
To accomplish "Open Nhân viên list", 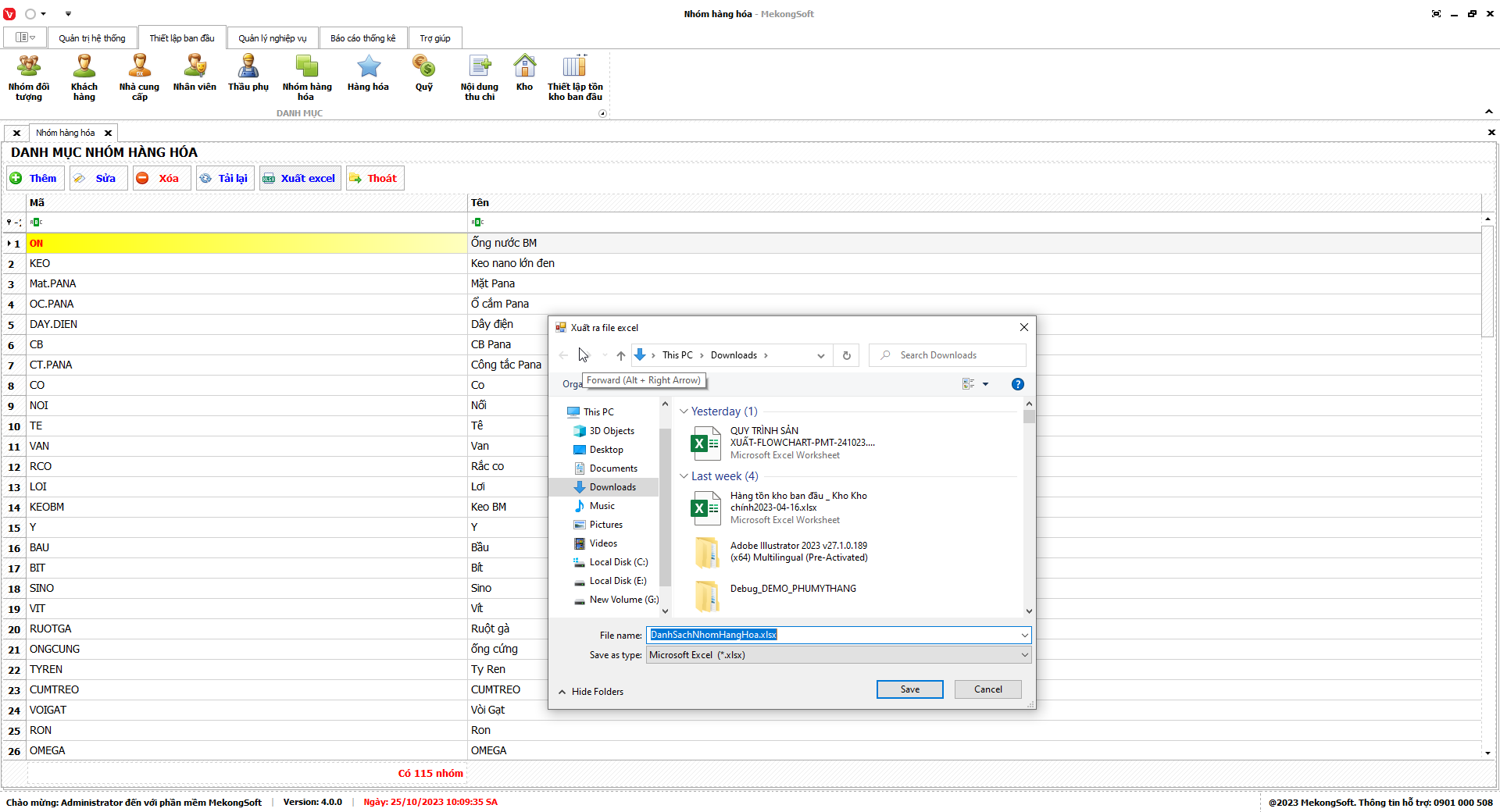I will pos(195,73).
